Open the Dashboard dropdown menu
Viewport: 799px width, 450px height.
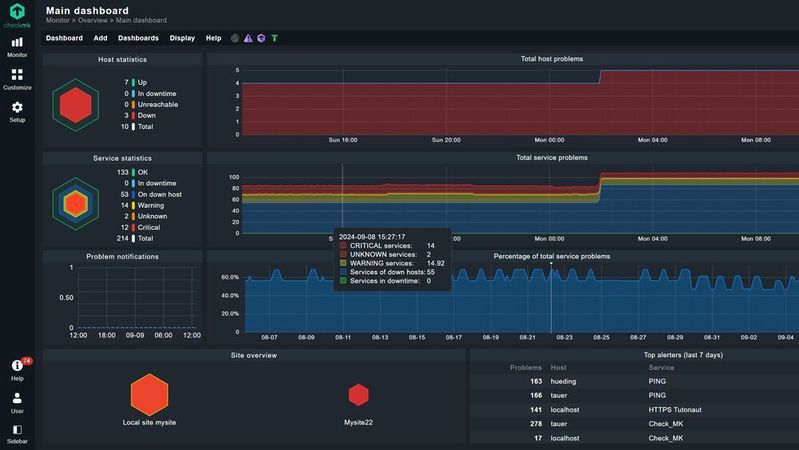[x=64, y=38]
